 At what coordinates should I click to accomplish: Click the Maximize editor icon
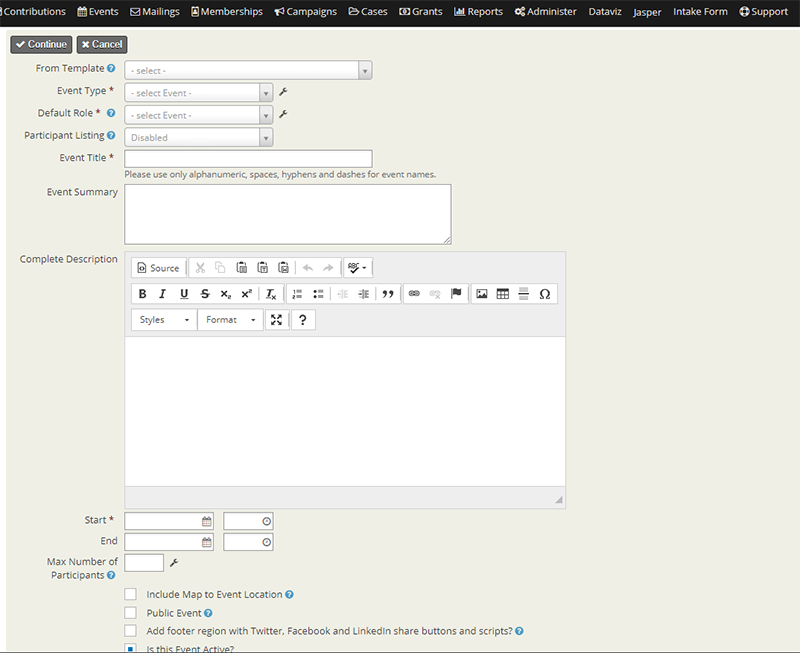click(x=277, y=319)
